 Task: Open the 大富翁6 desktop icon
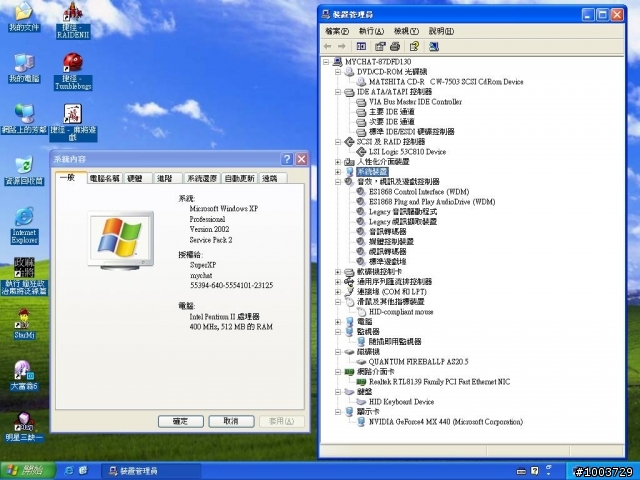pyautogui.click(x=24, y=376)
